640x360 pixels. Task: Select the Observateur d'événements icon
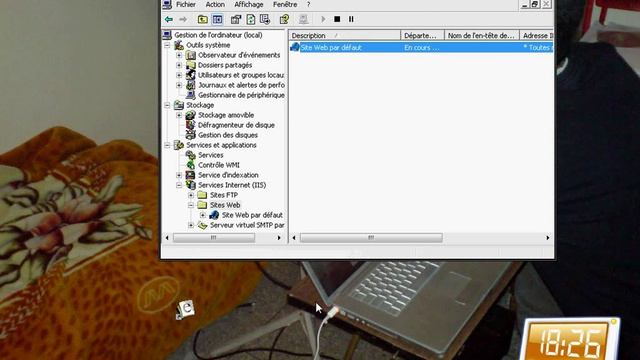pyautogui.click(x=191, y=55)
